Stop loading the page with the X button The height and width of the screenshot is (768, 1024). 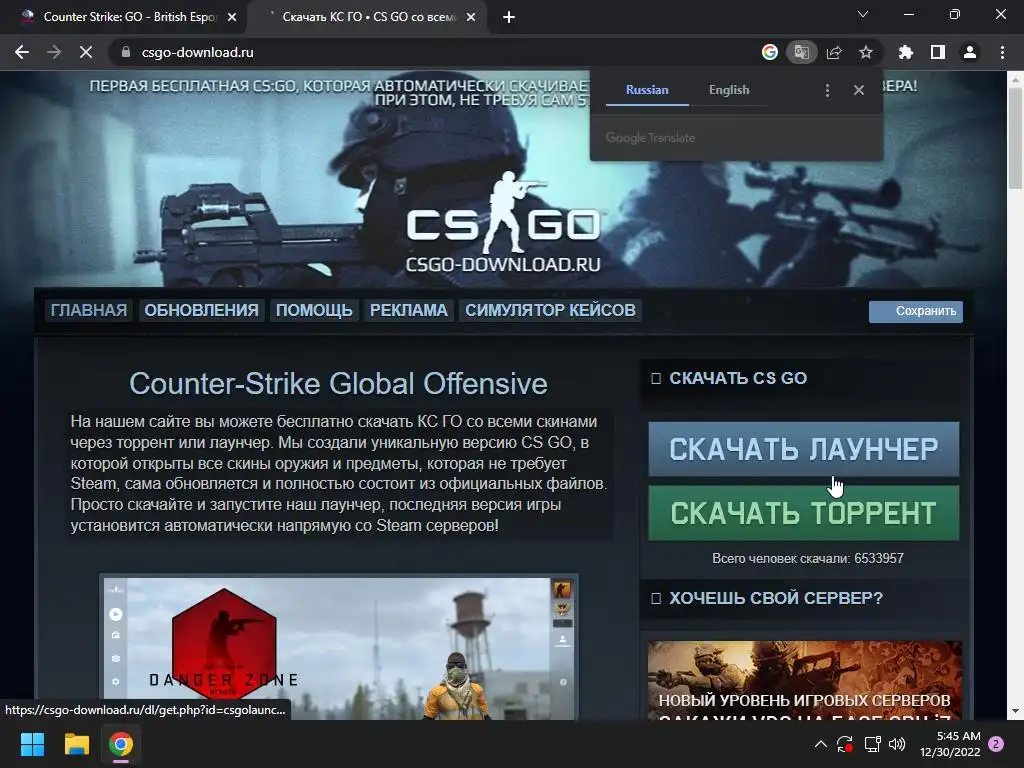click(86, 52)
